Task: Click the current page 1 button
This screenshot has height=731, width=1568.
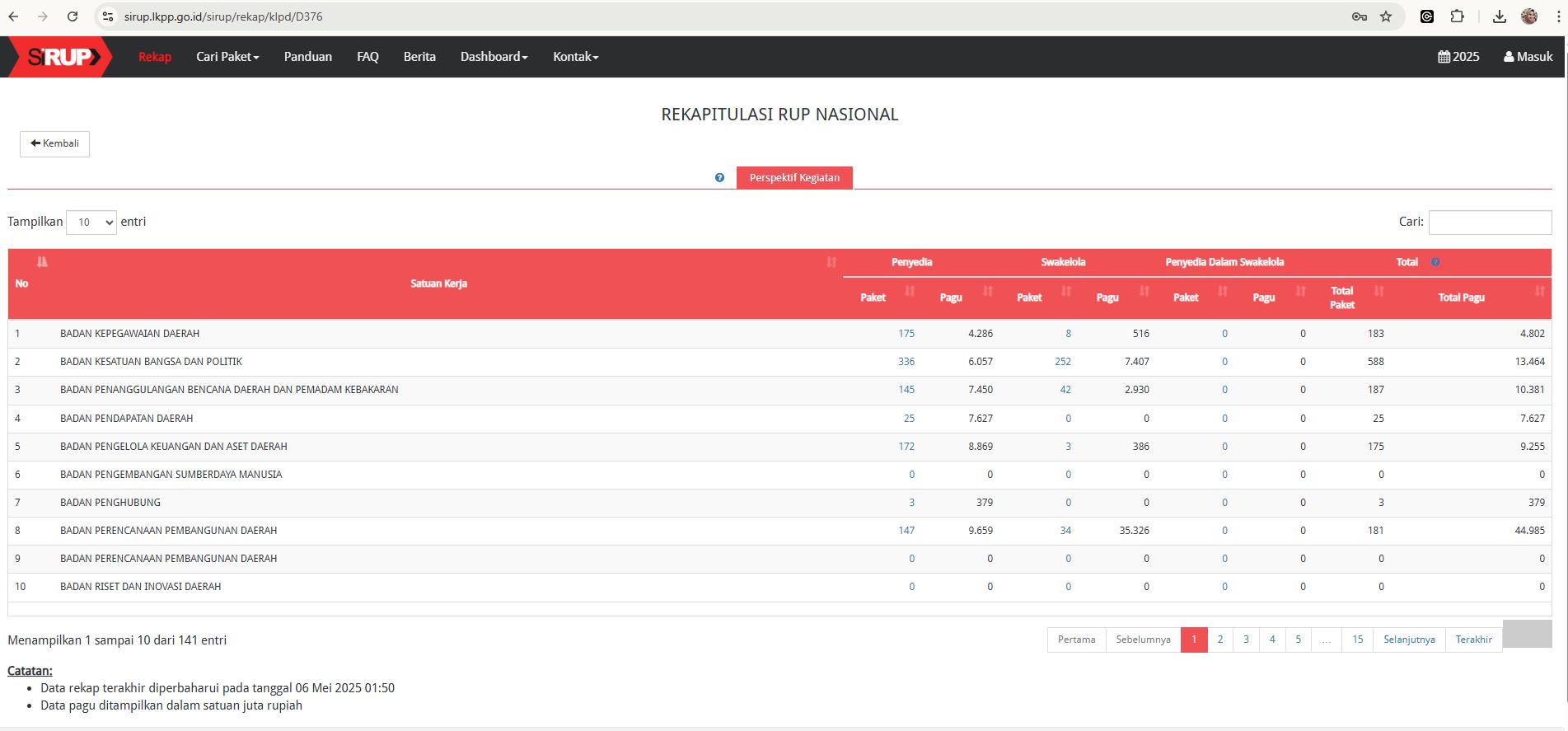Action: click(x=1194, y=640)
